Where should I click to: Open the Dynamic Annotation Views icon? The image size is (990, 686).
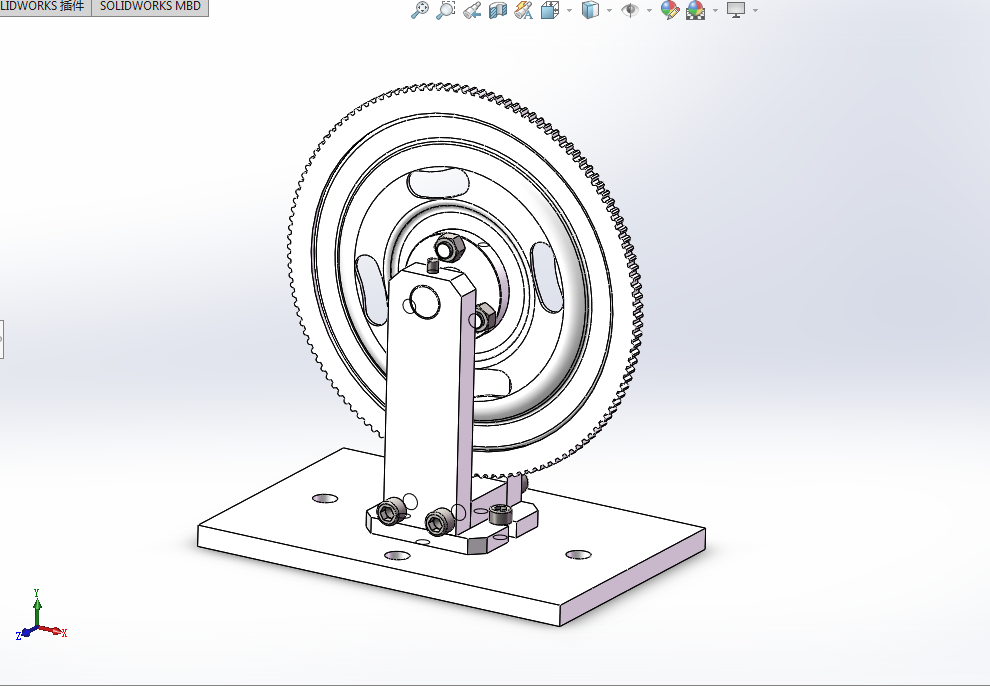click(523, 9)
